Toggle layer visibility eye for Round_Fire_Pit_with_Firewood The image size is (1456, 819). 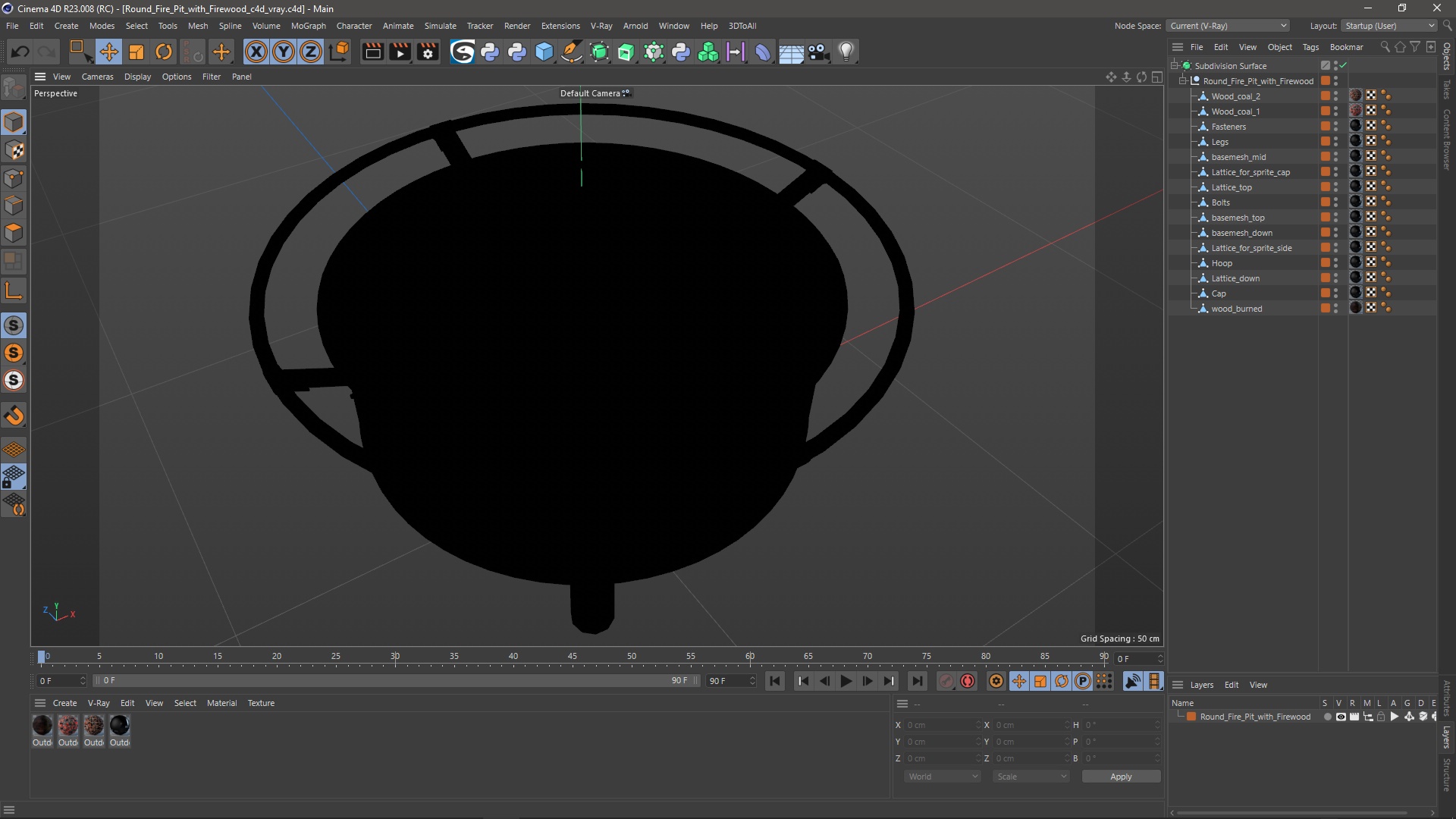click(1341, 717)
